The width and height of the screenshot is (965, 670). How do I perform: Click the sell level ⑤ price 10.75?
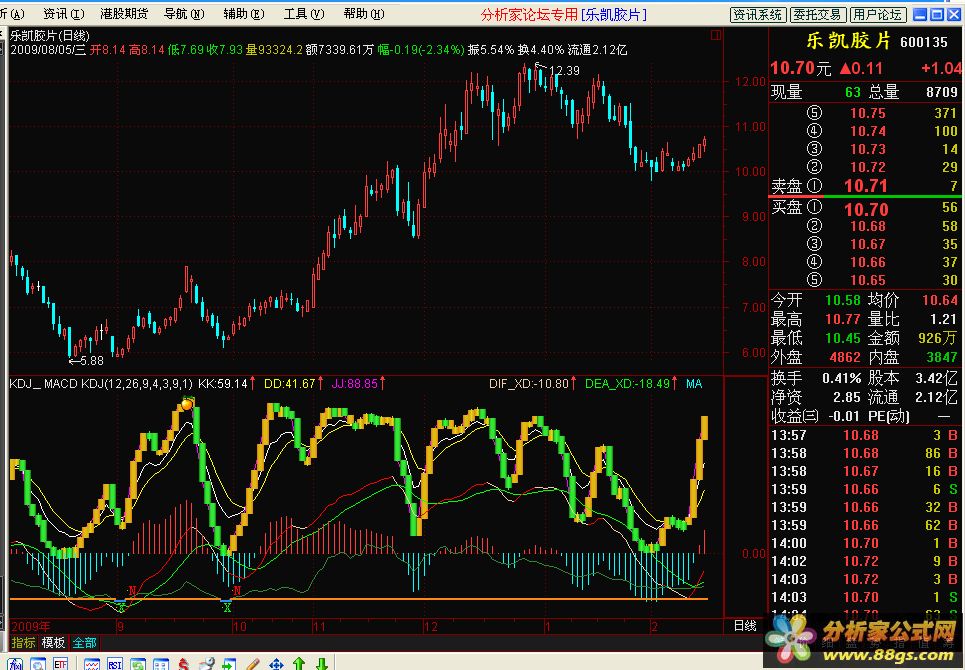pos(868,113)
